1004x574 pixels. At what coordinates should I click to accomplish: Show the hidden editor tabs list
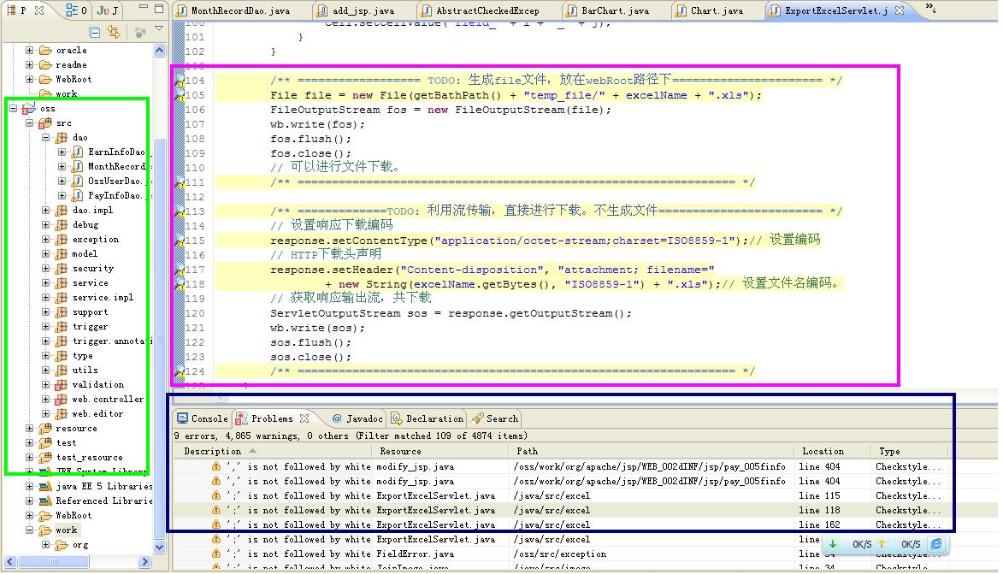point(930,8)
